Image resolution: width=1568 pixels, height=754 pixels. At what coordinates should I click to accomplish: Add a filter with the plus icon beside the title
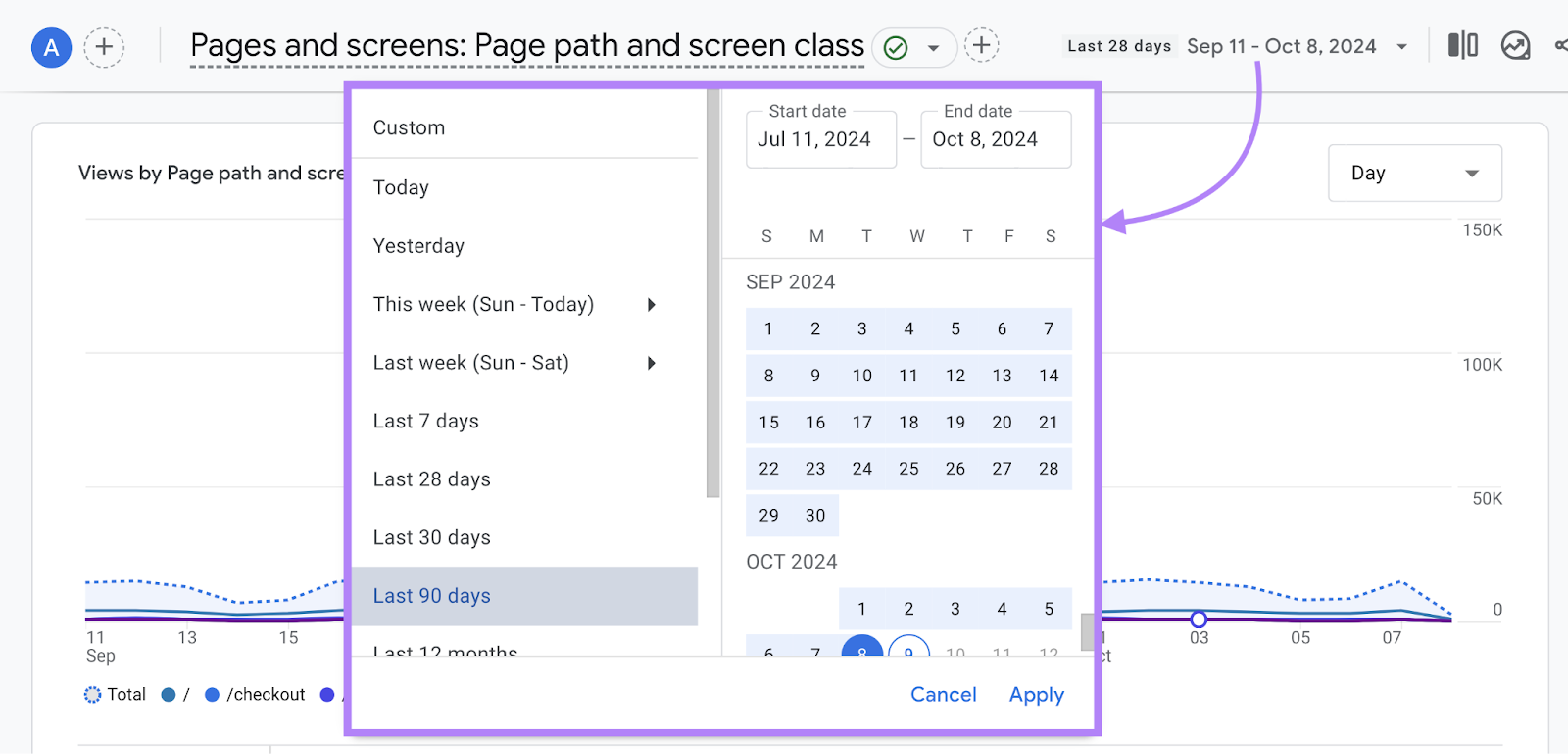click(x=981, y=45)
